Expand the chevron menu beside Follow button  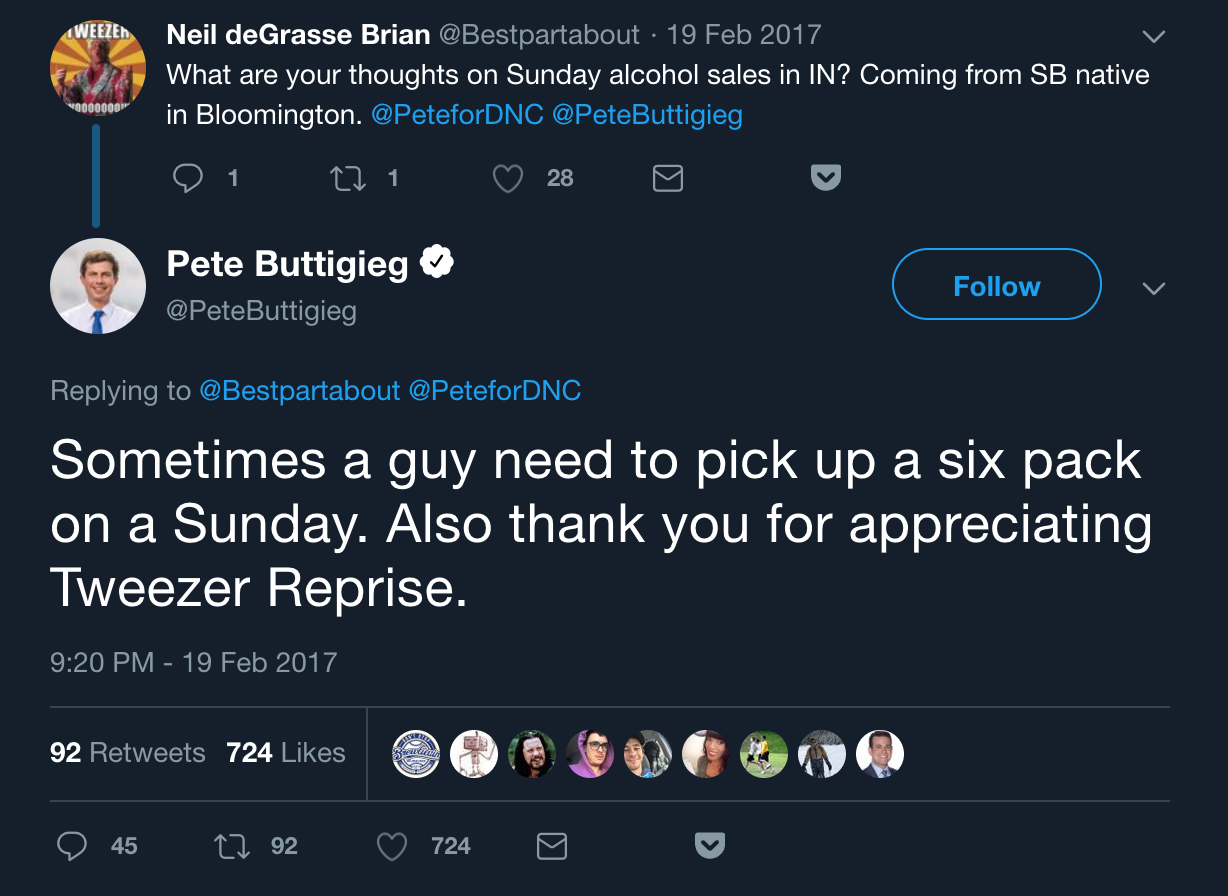pos(1154,288)
